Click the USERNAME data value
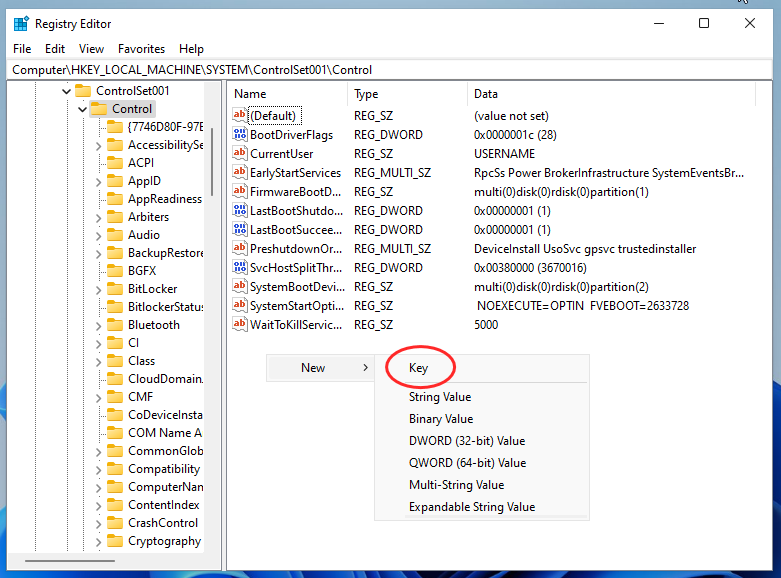This screenshot has height=578, width=781. coord(504,153)
